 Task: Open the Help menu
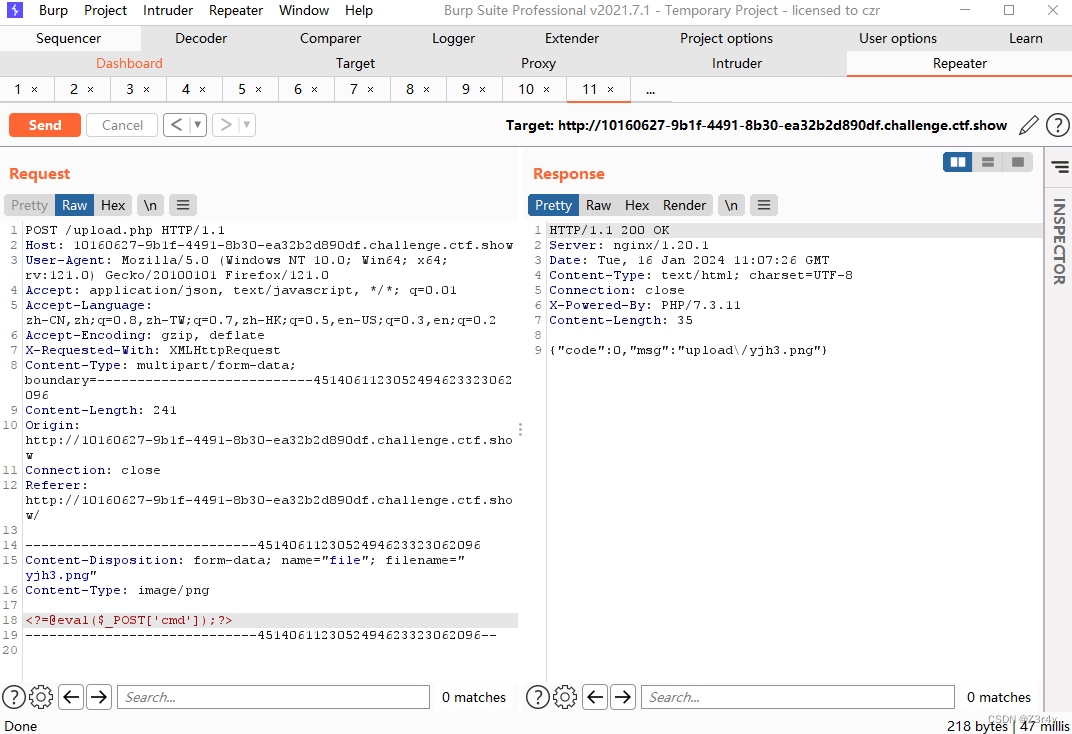[359, 10]
